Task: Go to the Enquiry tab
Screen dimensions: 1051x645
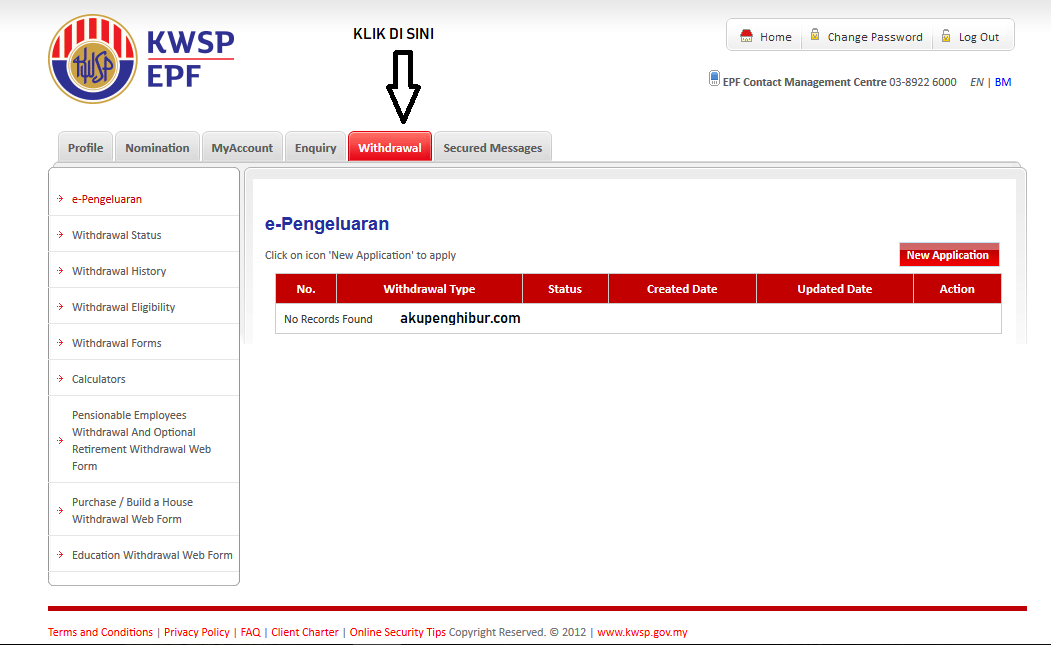Action: pyautogui.click(x=316, y=147)
